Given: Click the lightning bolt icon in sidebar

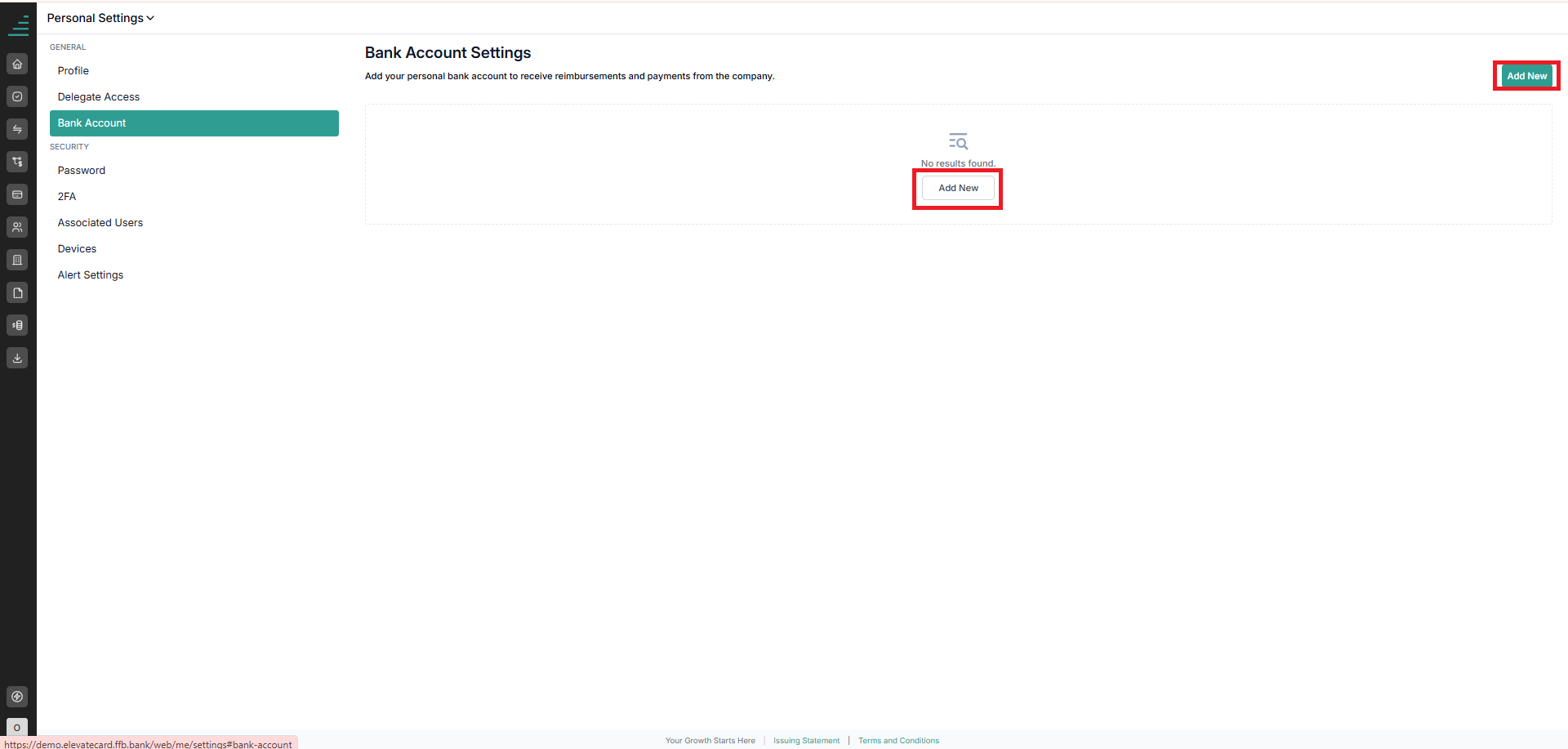Looking at the screenshot, I should [17, 697].
